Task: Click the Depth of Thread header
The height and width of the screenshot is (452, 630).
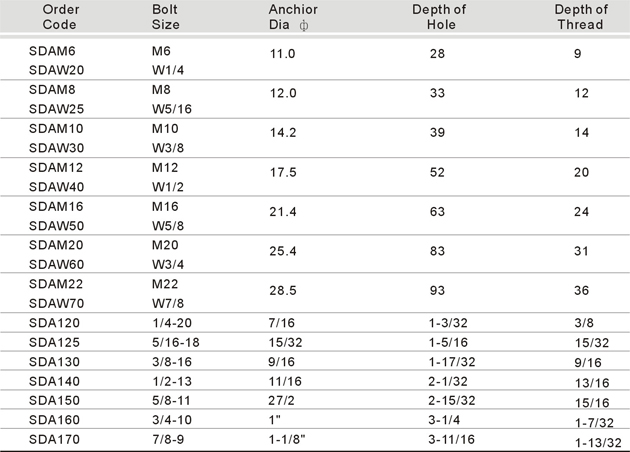Action: 581,17
